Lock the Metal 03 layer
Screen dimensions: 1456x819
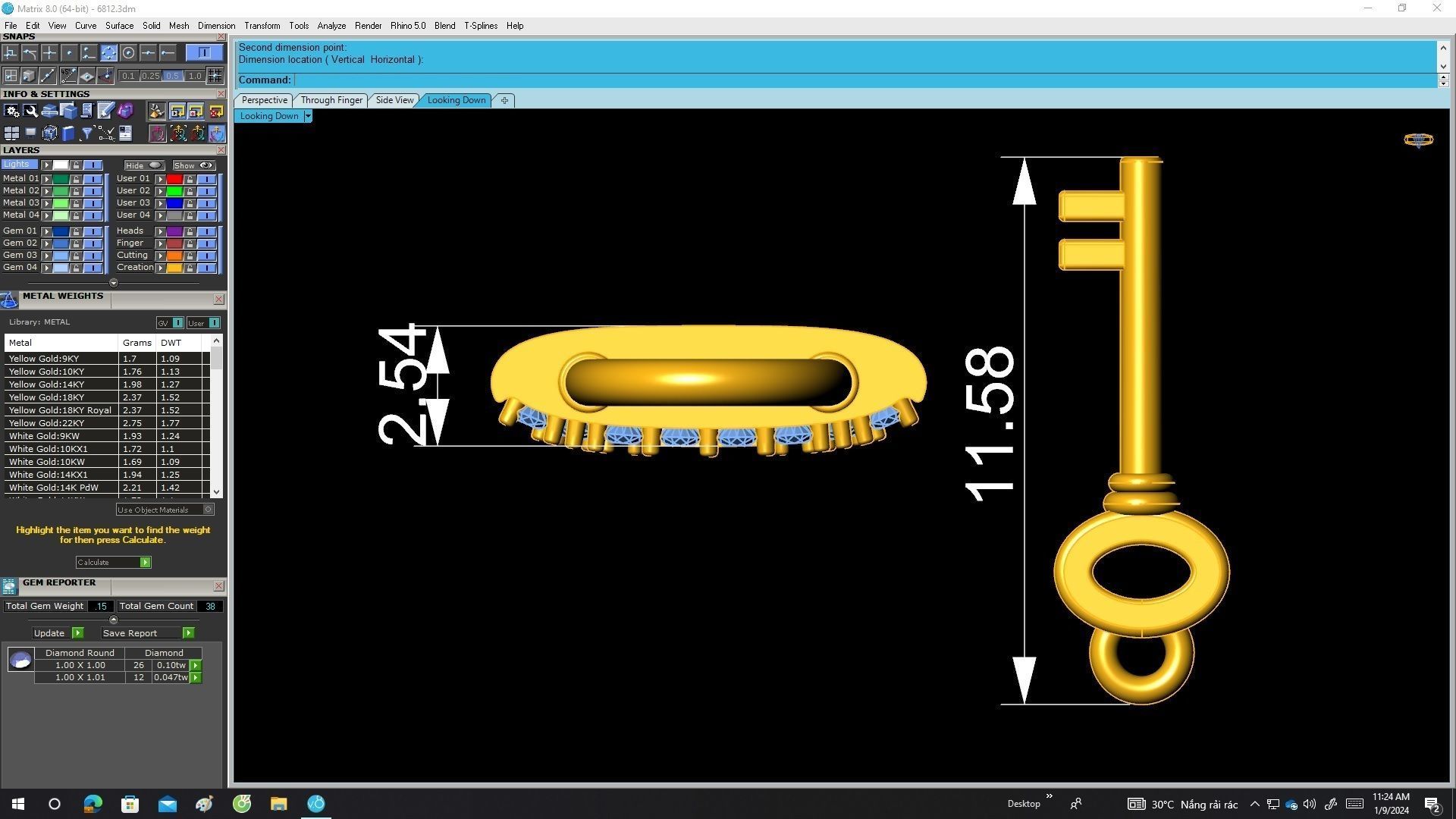coord(76,203)
